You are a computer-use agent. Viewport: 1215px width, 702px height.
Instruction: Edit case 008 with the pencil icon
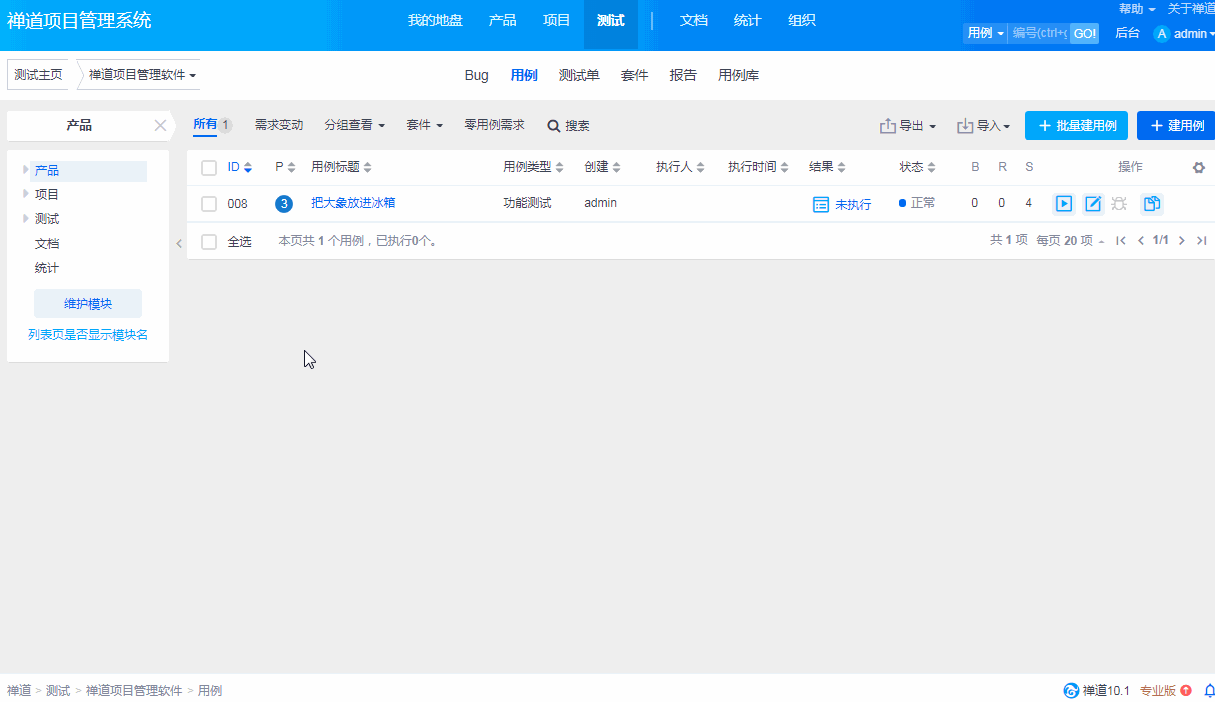1093,204
